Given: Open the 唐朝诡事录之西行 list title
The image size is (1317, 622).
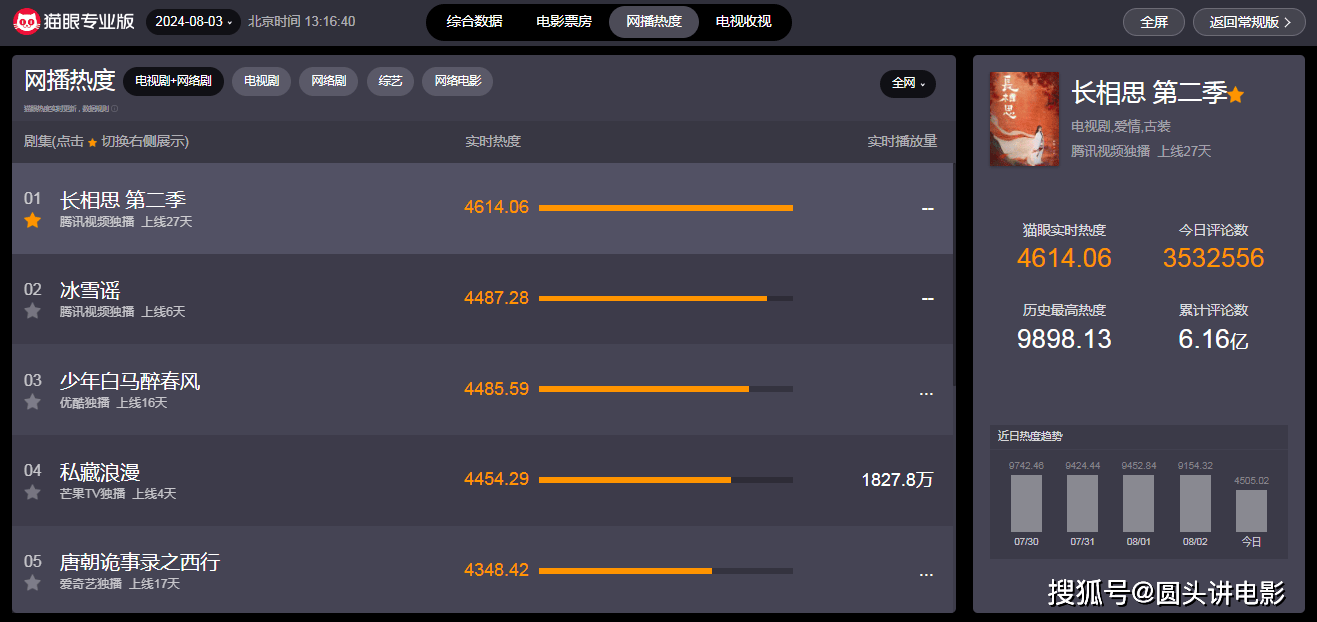Looking at the screenshot, I should click(x=140, y=563).
